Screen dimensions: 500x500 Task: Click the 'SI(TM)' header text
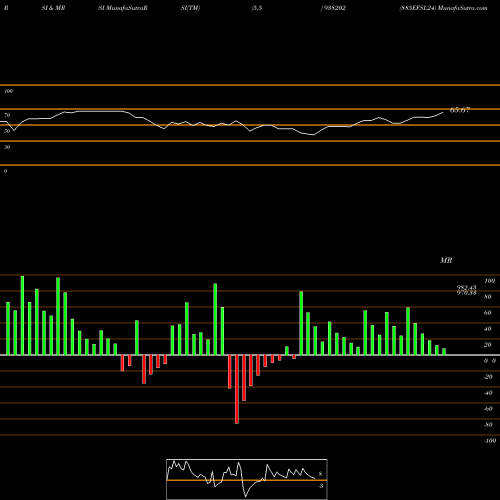pyautogui.click(x=190, y=8)
